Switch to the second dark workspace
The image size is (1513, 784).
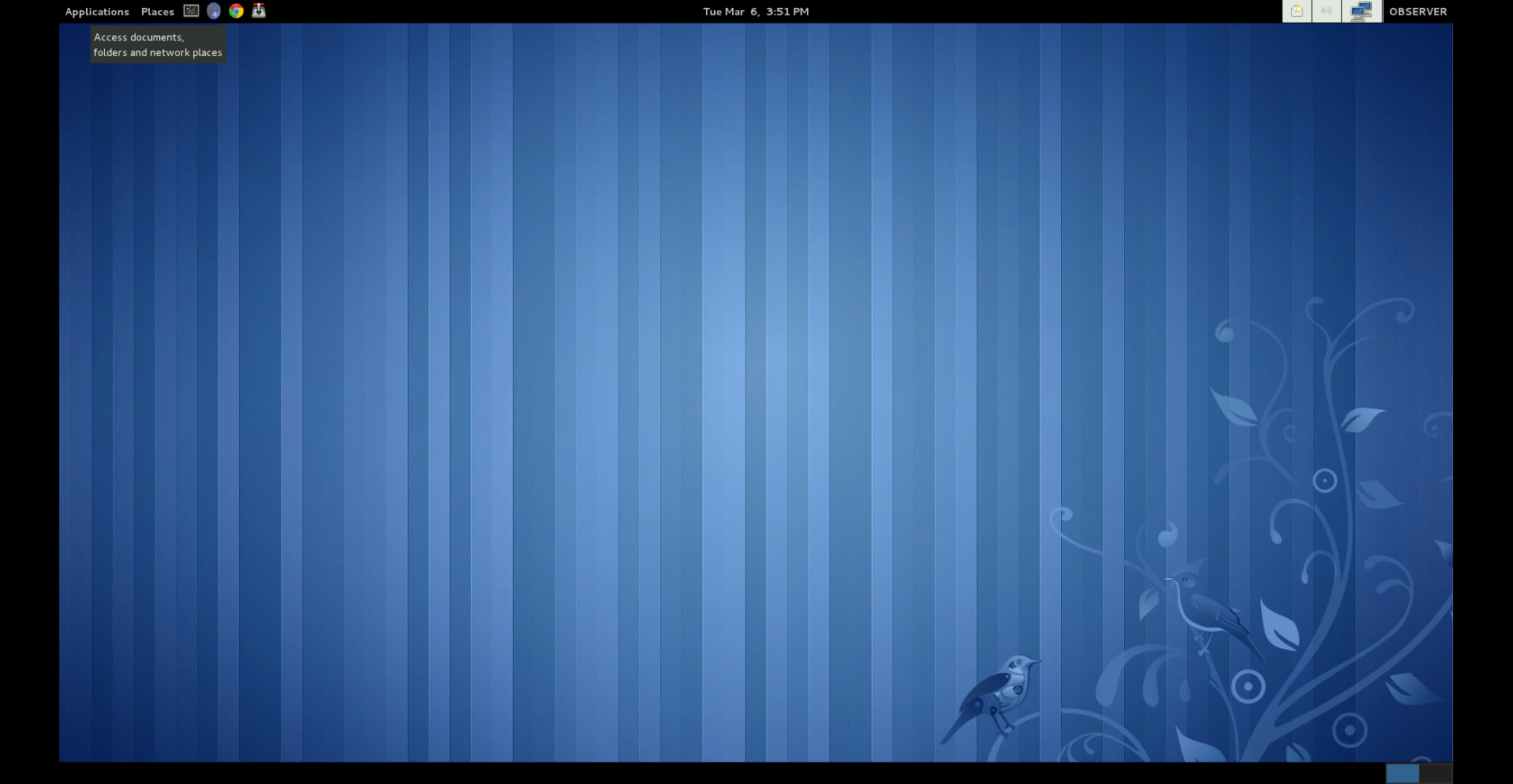1436,773
